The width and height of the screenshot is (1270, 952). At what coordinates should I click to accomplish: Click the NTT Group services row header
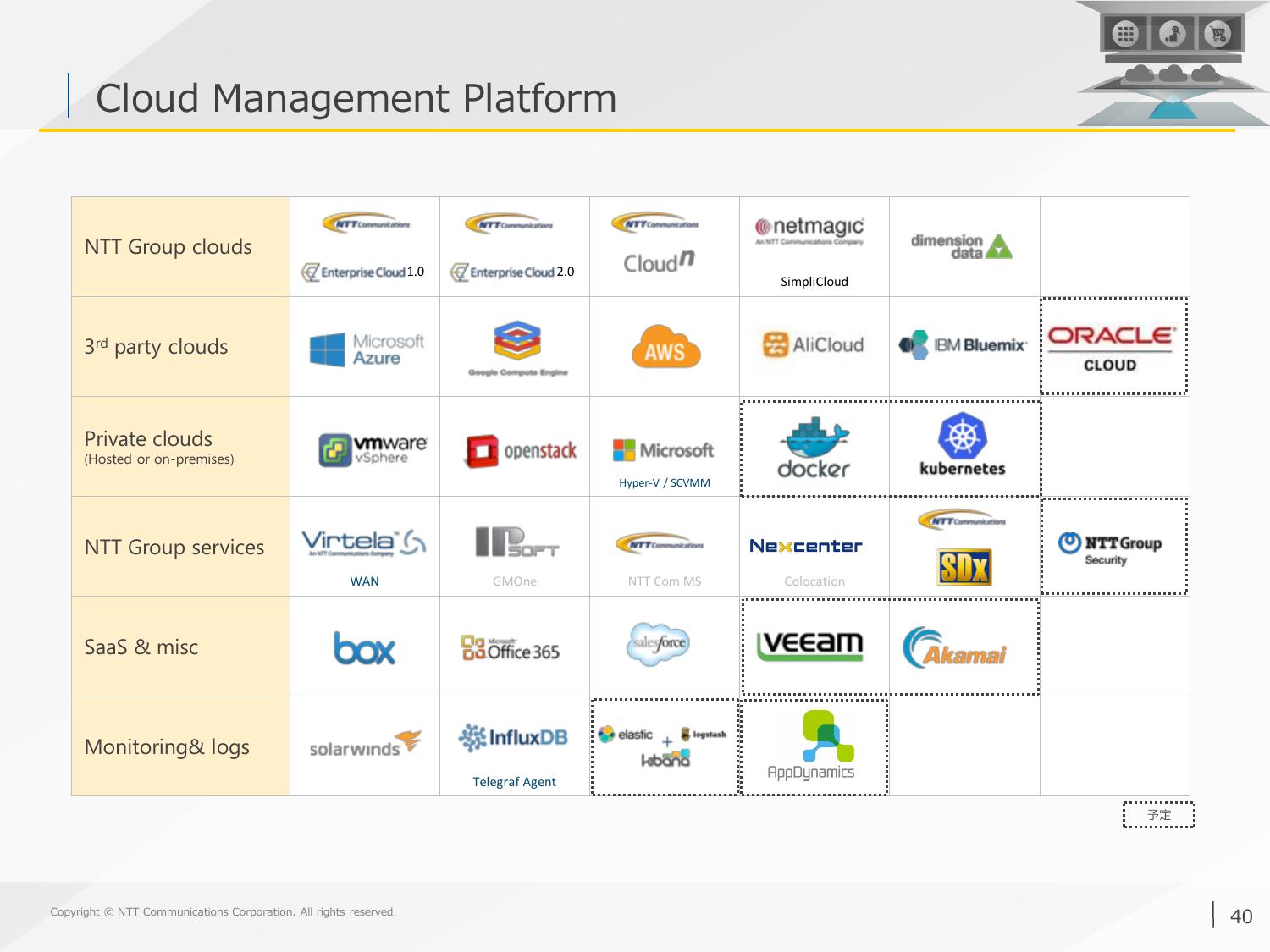pos(180,547)
